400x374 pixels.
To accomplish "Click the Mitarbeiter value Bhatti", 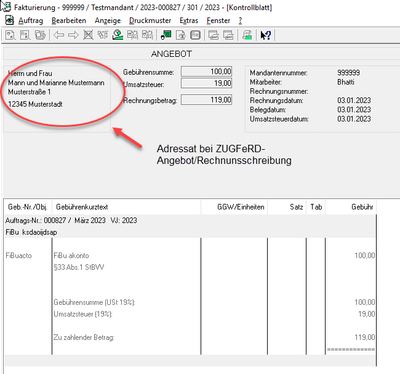I will point(346,82).
